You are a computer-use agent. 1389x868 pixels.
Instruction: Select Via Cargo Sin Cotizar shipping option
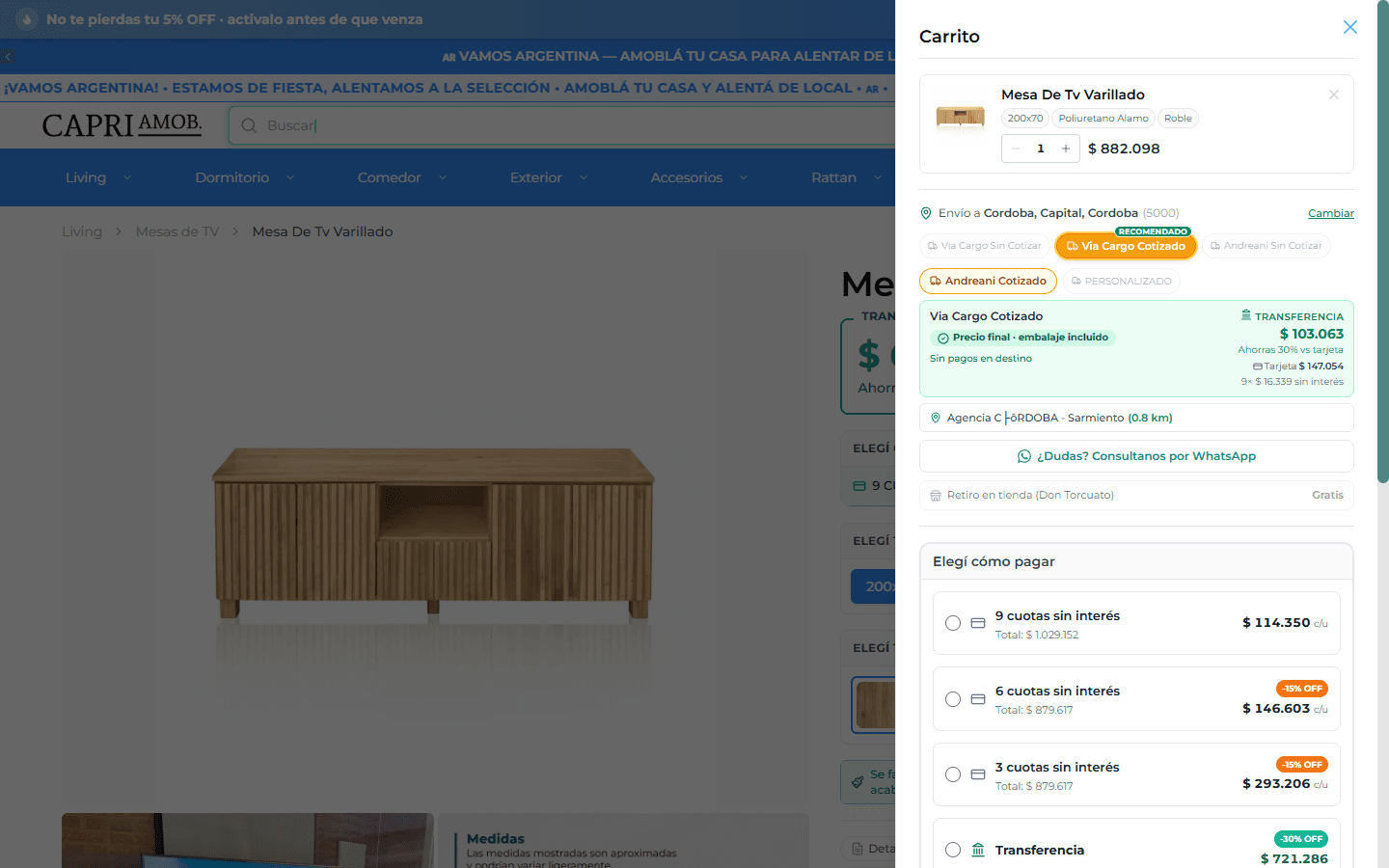coord(985,246)
